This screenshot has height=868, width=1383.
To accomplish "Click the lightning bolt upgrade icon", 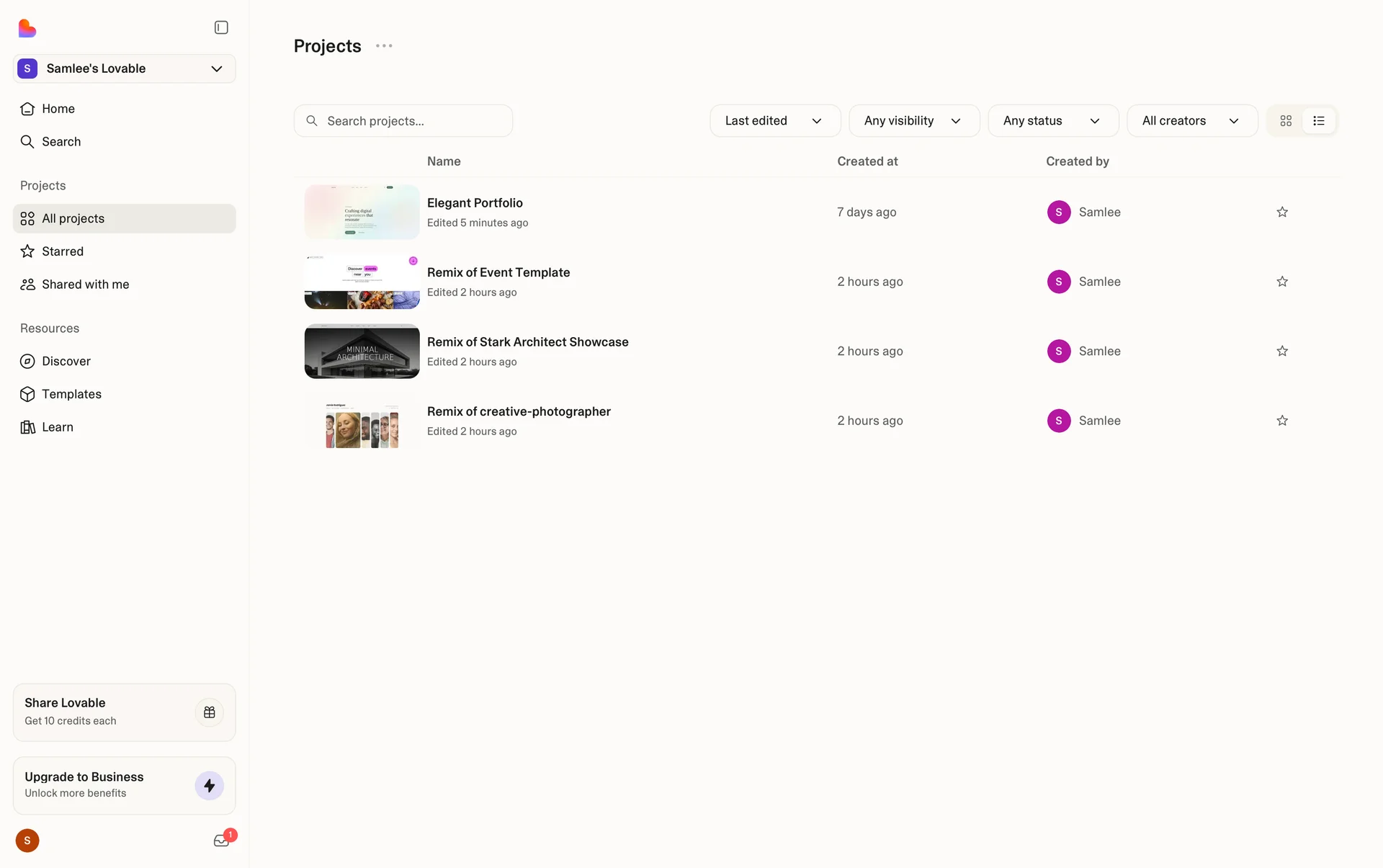I will pyautogui.click(x=210, y=785).
